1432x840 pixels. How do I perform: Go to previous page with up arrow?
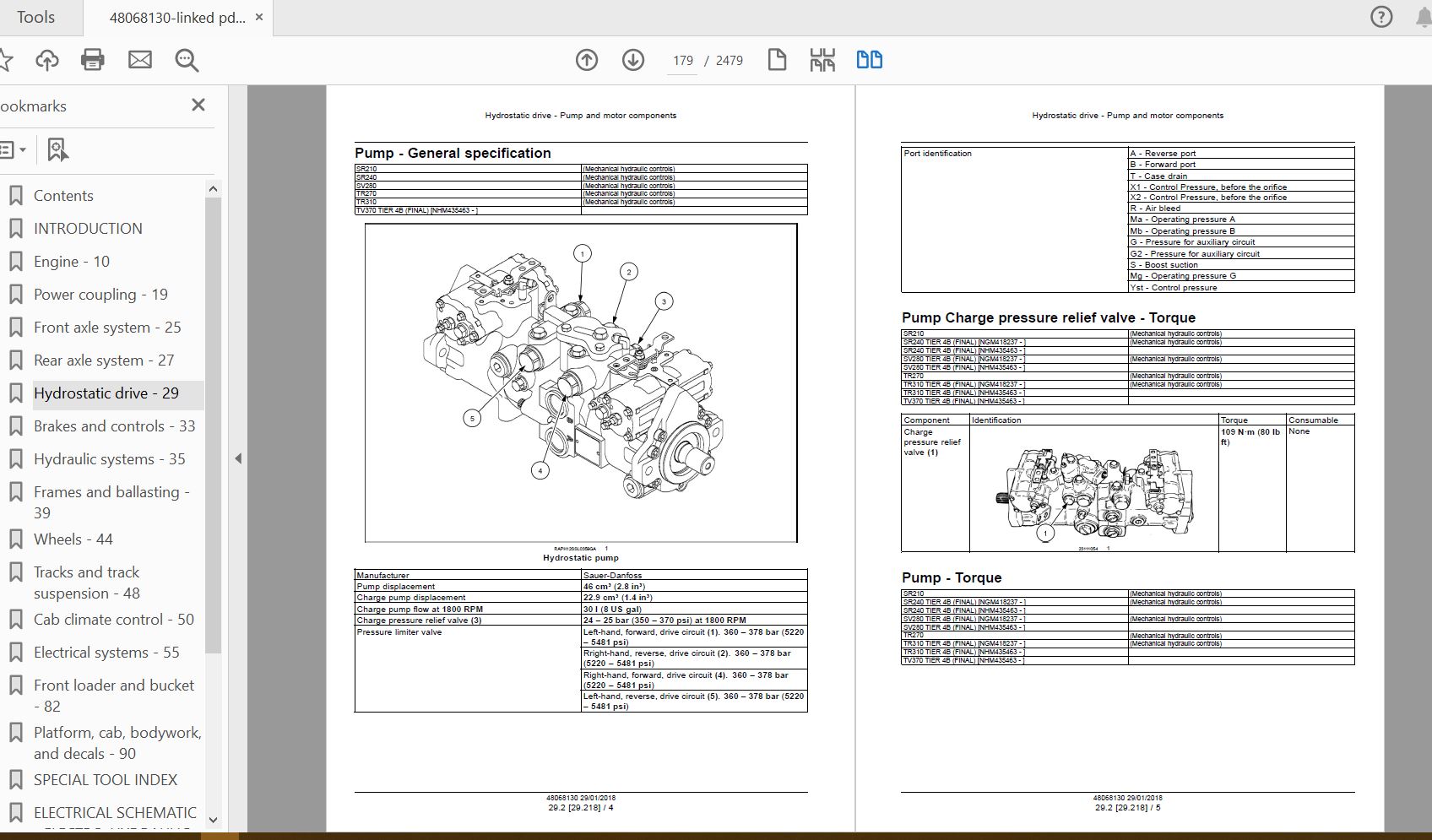pos(587,60)
